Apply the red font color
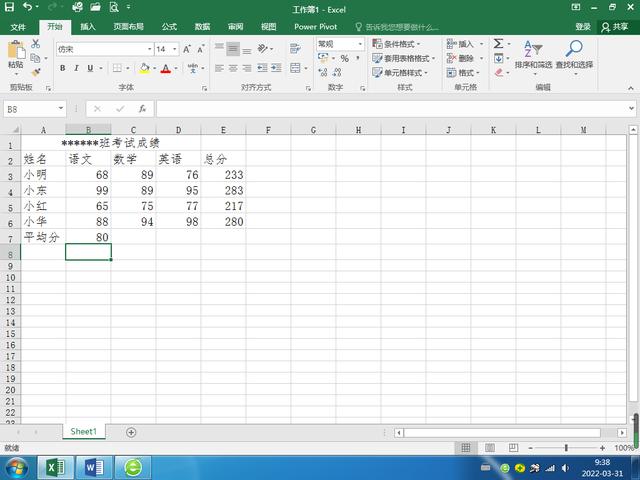This screenshot has height=480, width=640. pos(165,68)
